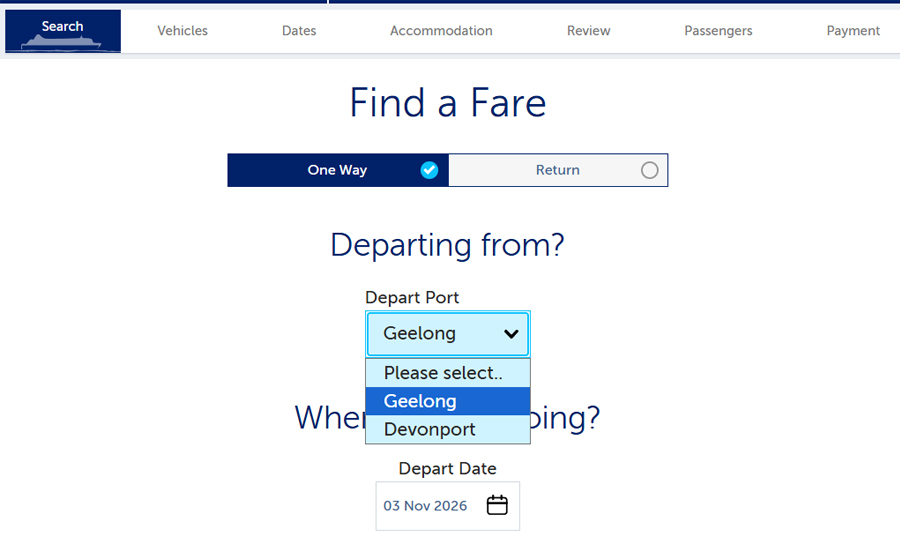Collapse the Depart Port dropdown via chevron arrow
Image resolution: width=900 pixels, height=539 pixels.
pos(511,334)
